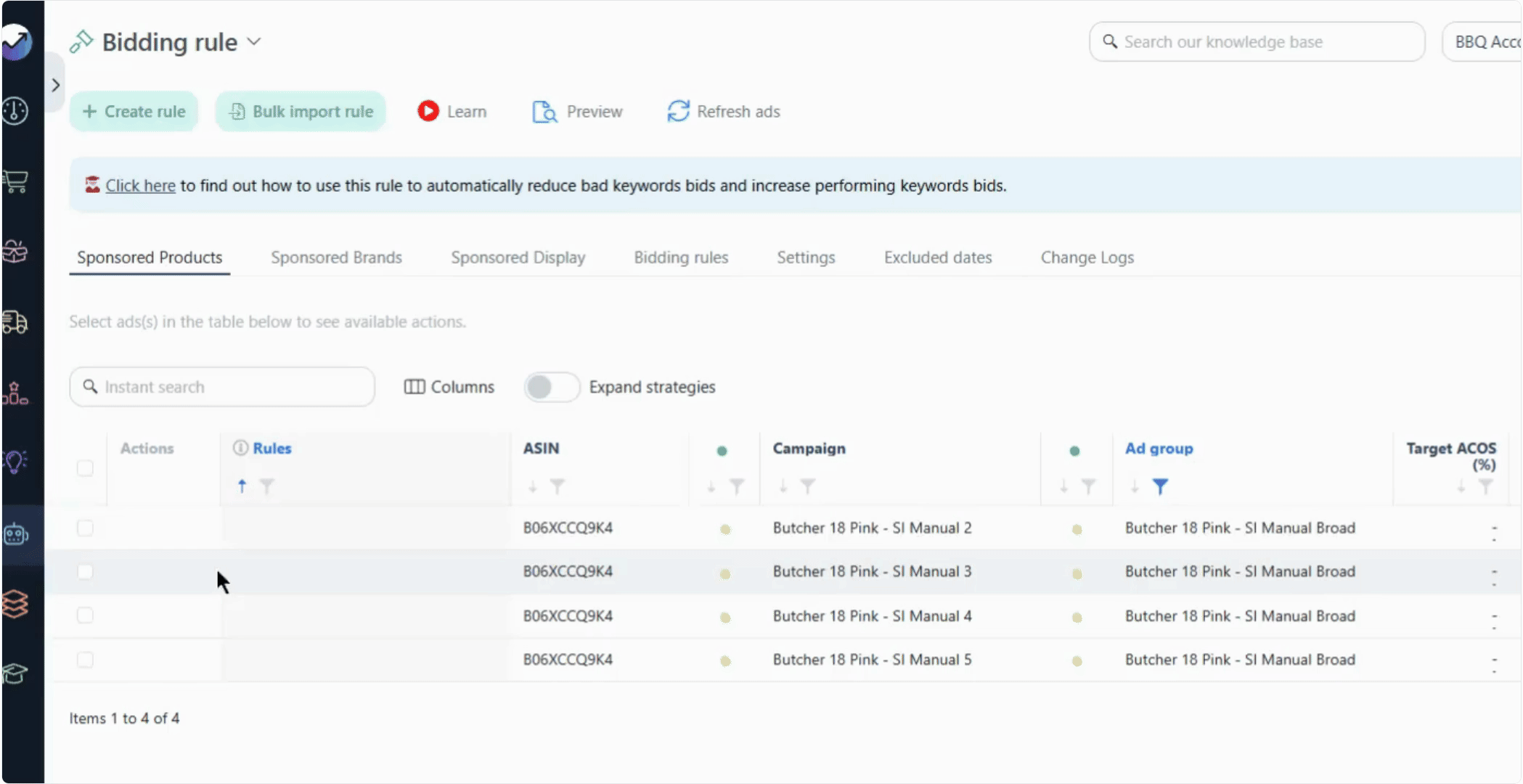
Task: Sort by the ASIN column arrow
Action: [x=533, y=486]
